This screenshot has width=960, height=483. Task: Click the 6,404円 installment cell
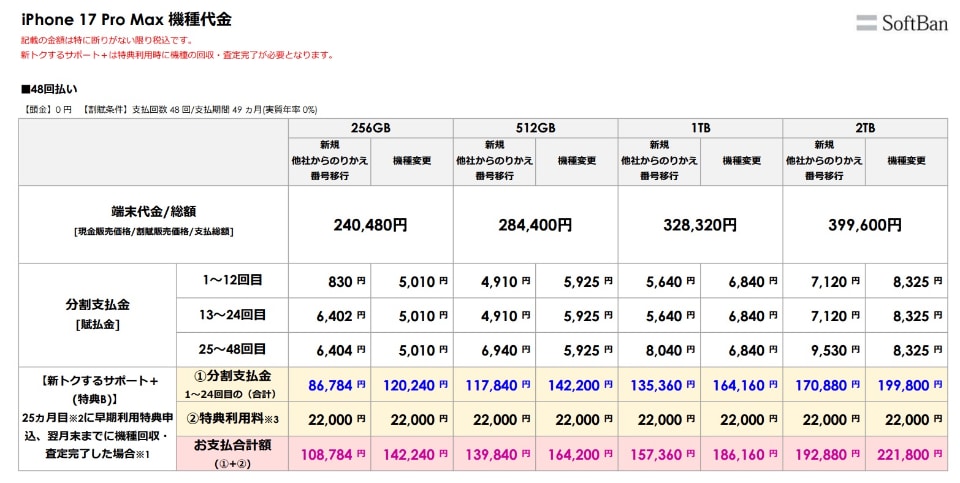[329, 350]
